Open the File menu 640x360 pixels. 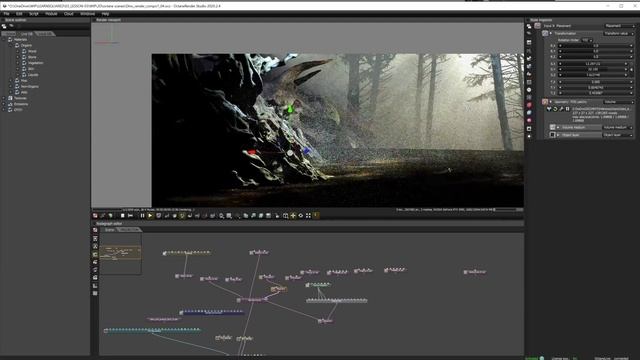[x=6, y=13]
